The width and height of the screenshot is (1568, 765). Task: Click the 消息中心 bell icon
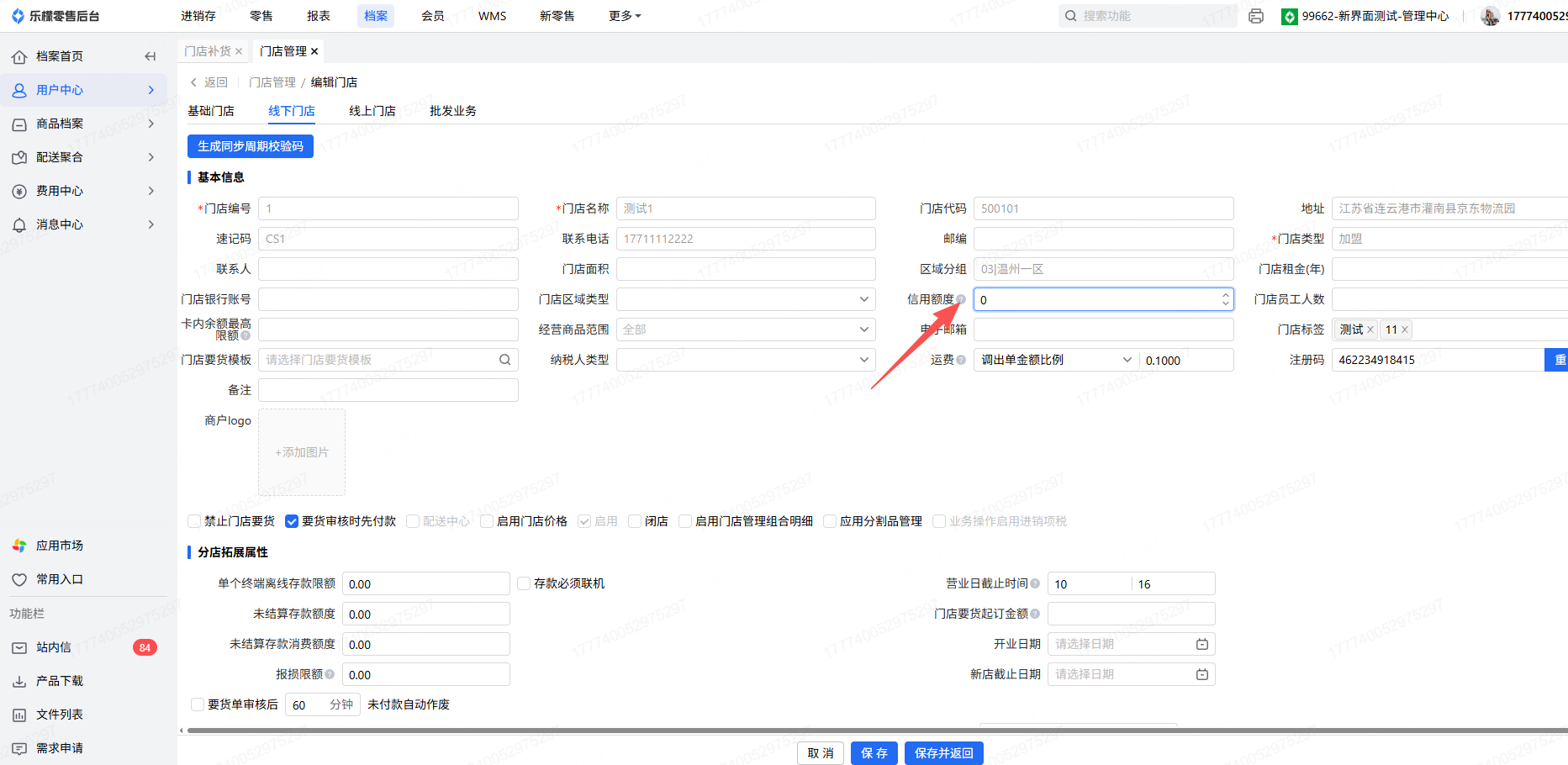point(19,224)
